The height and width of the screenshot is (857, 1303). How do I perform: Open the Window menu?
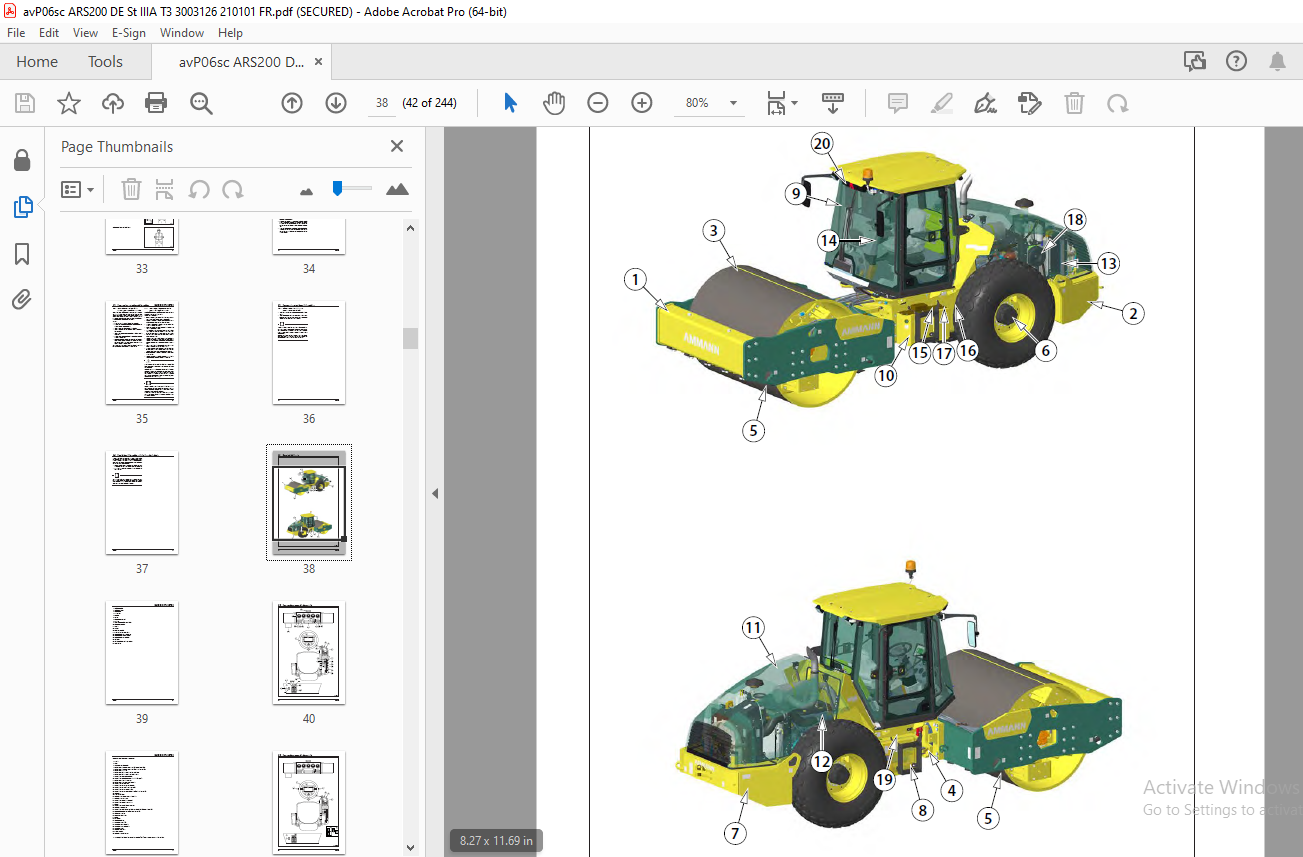tap(182, 32)
